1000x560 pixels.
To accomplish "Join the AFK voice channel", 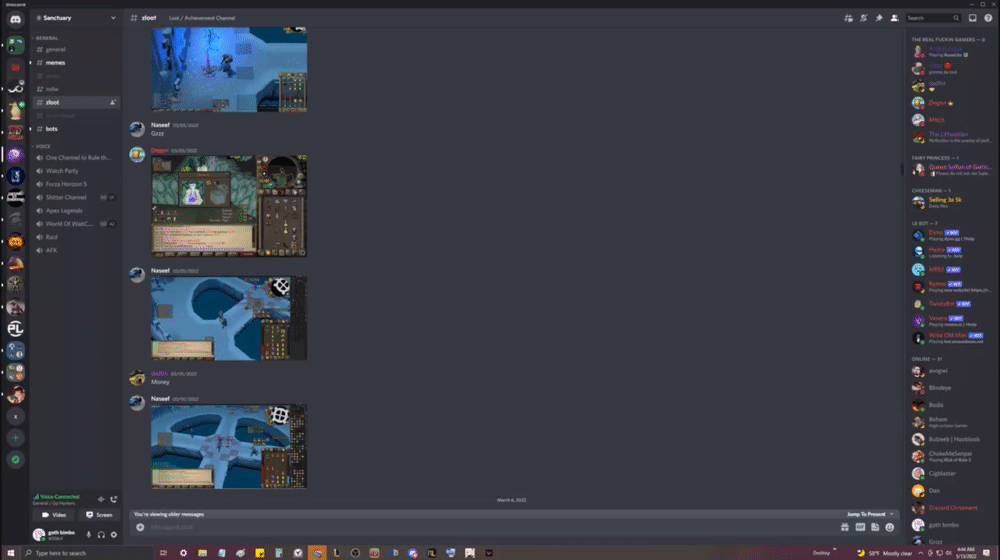I will [76, 251].
